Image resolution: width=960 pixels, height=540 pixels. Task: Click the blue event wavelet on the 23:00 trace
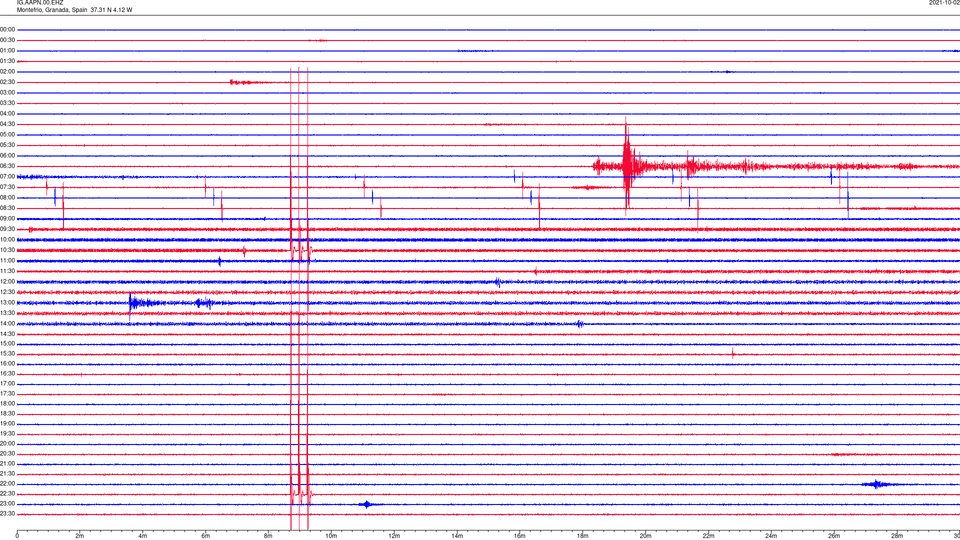tap(367, 504)
